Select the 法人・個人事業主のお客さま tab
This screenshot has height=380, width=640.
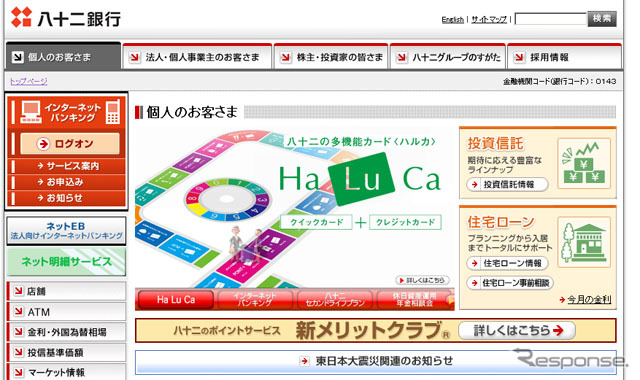197,57
